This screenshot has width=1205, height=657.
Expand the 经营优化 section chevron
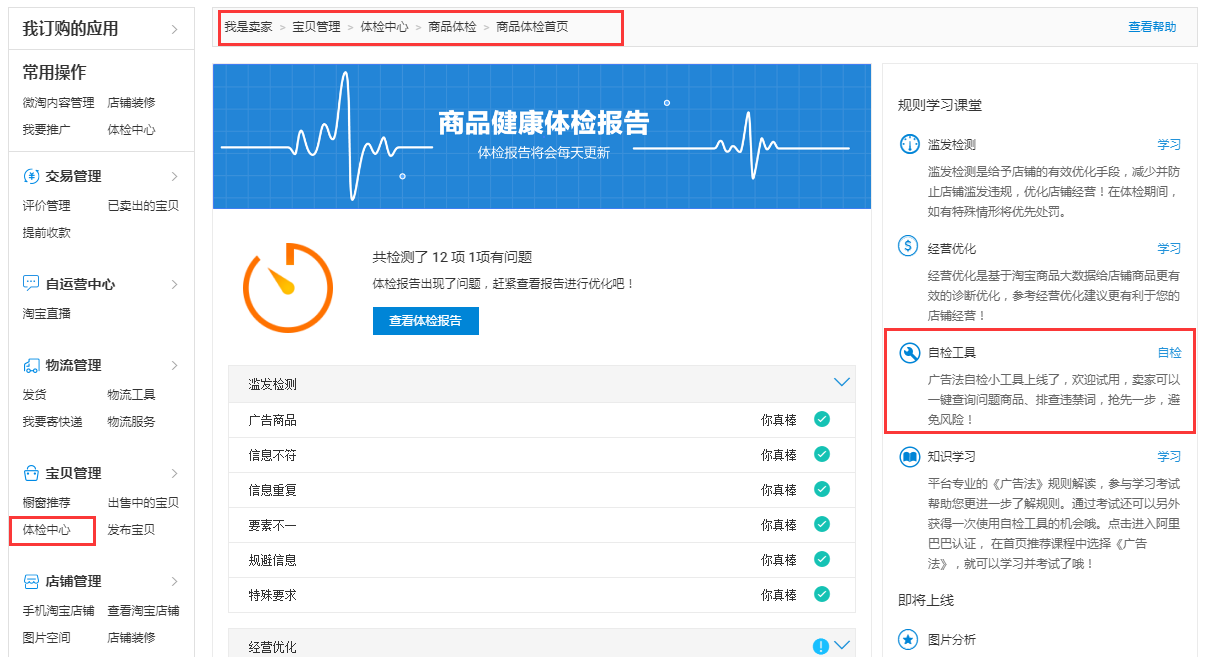pos(842,646)
